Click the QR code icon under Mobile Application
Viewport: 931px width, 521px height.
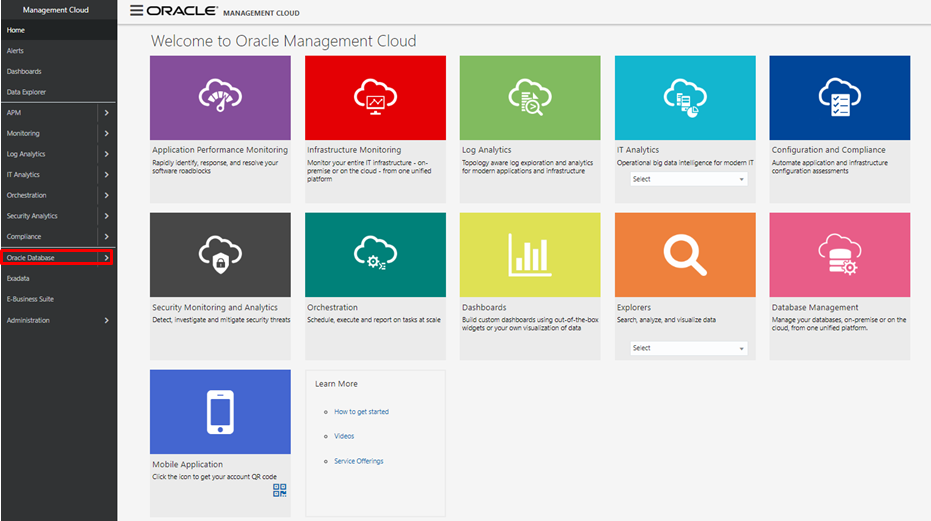[x=280, y=490]
